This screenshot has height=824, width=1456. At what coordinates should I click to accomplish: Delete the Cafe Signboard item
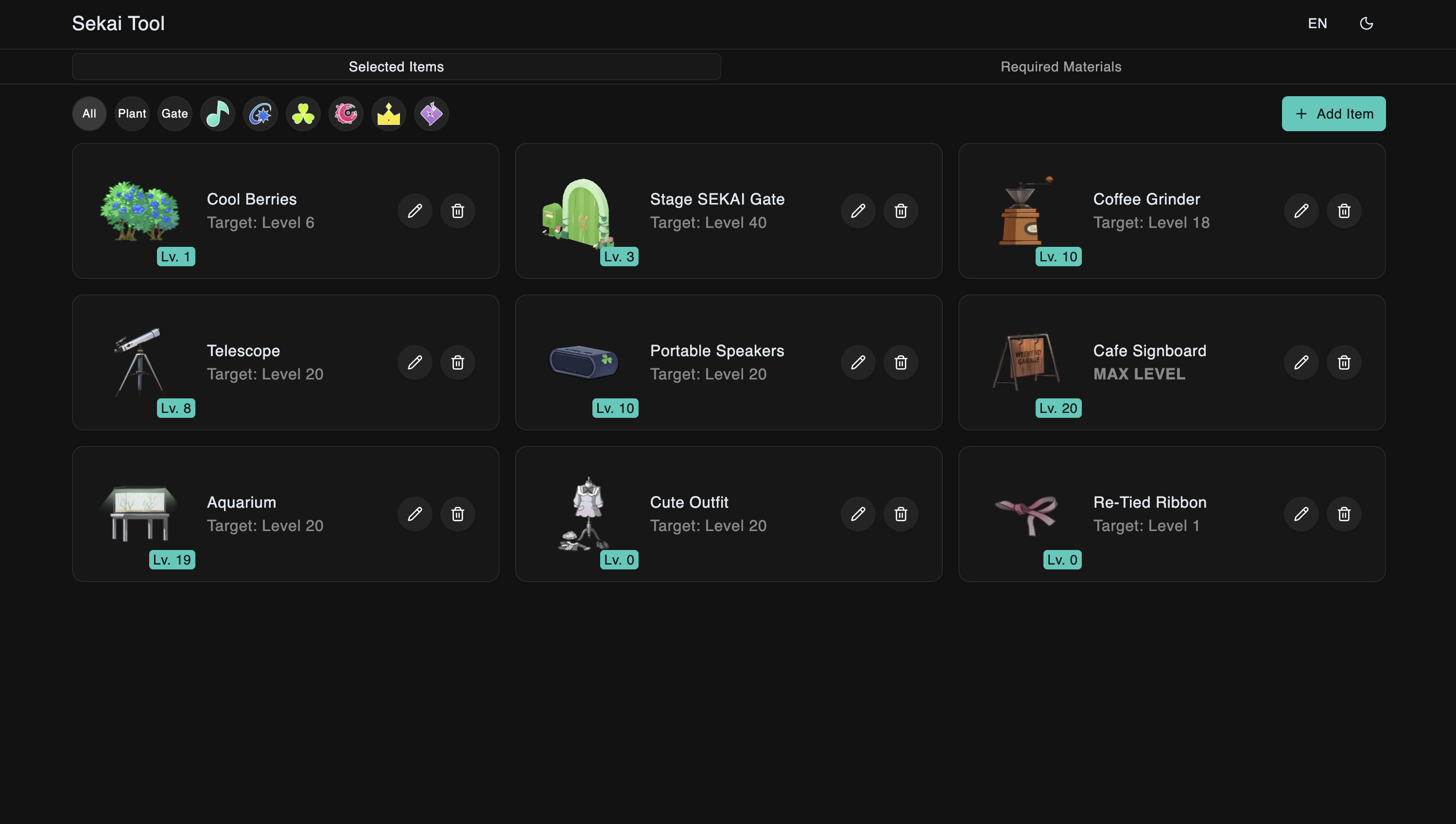pos(1344,362)
